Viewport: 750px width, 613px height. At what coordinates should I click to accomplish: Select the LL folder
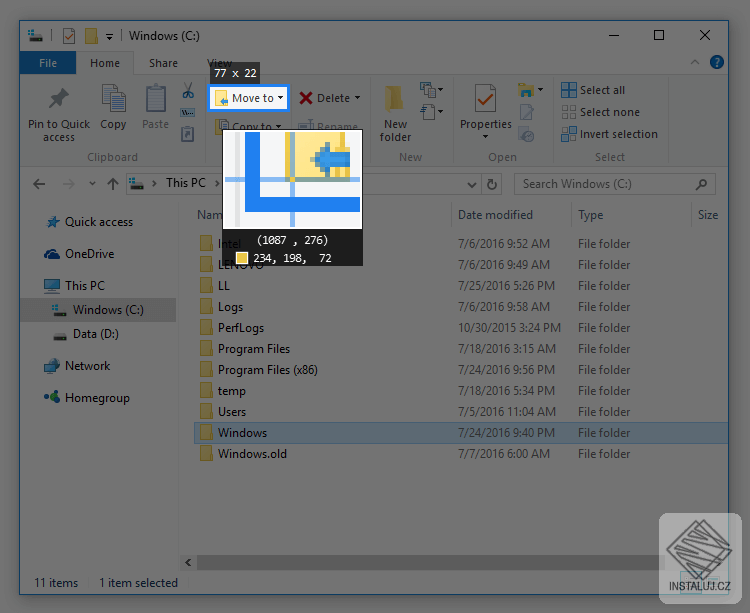(x=224, y=286)
